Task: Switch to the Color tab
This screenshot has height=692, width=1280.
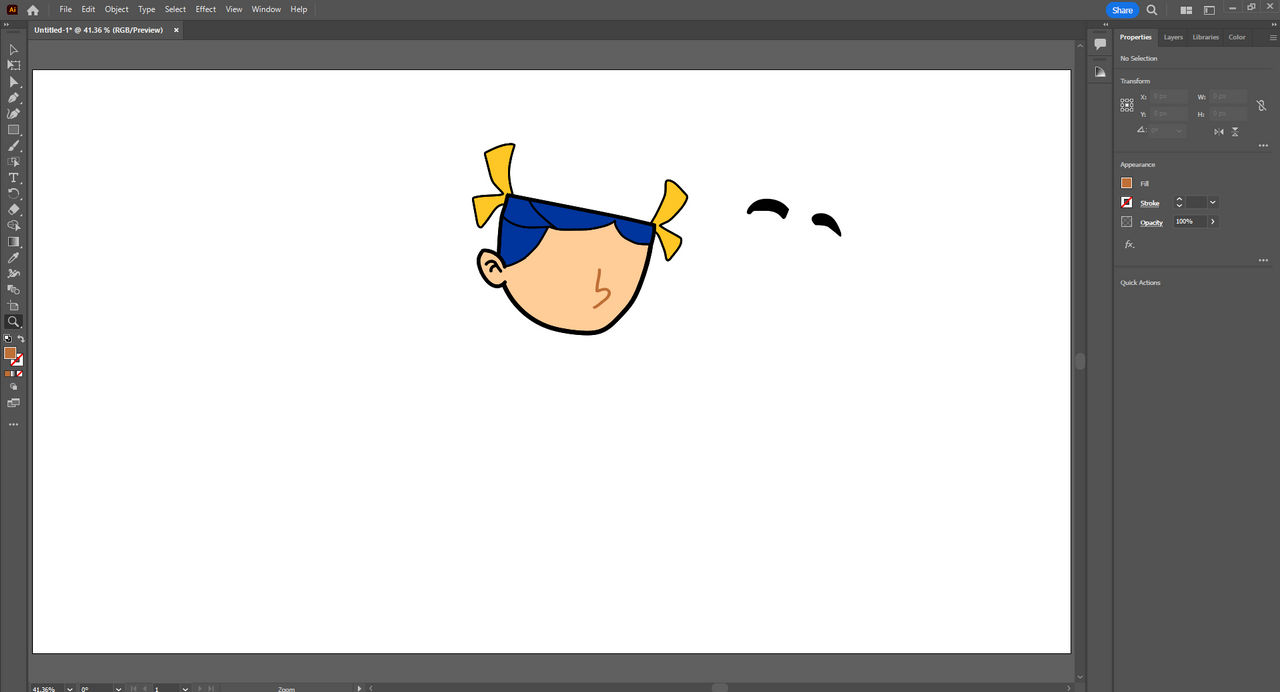Action: tap(1237, 37)
